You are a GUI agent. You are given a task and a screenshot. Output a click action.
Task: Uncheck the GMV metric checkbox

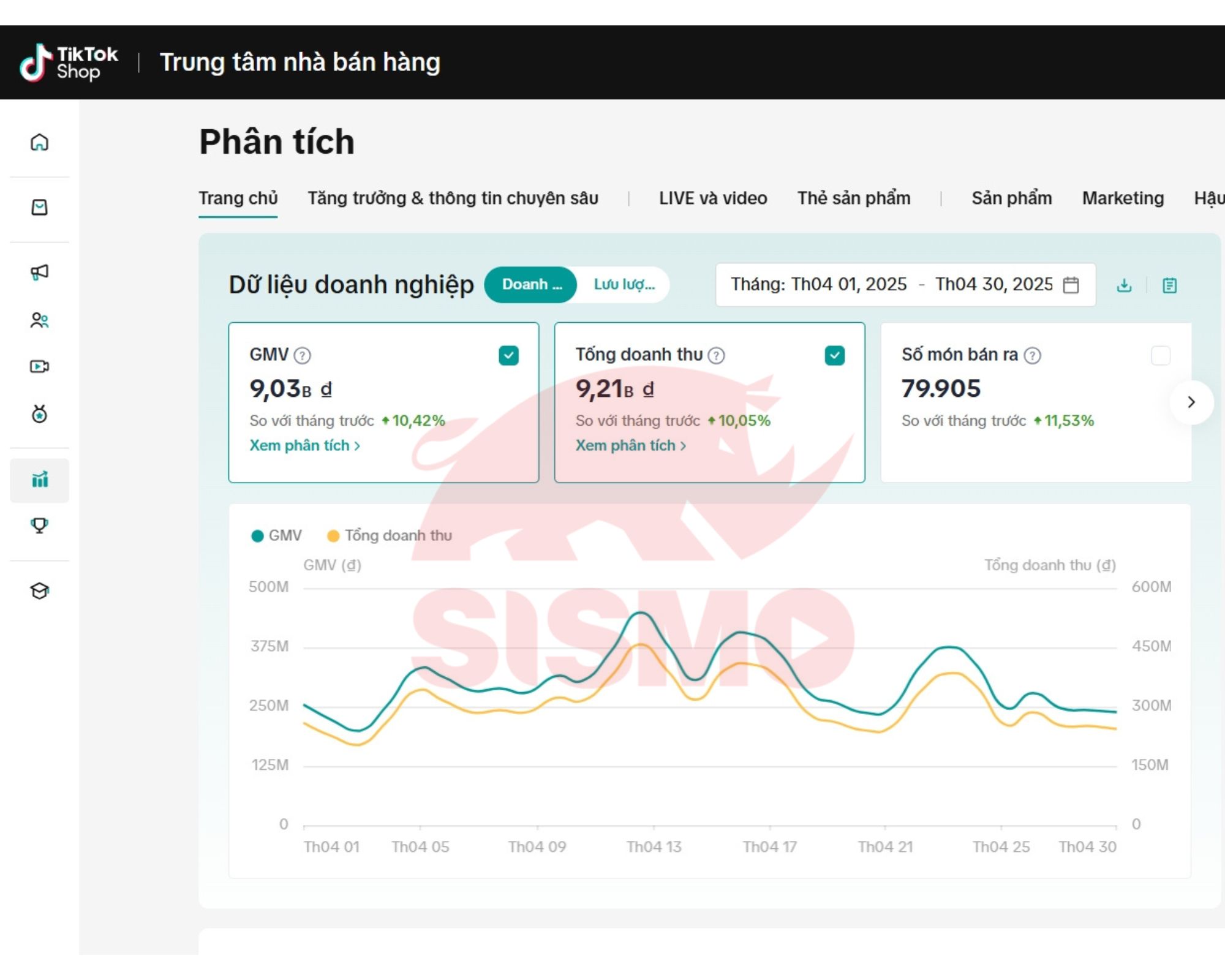click(x=508, y=355)
